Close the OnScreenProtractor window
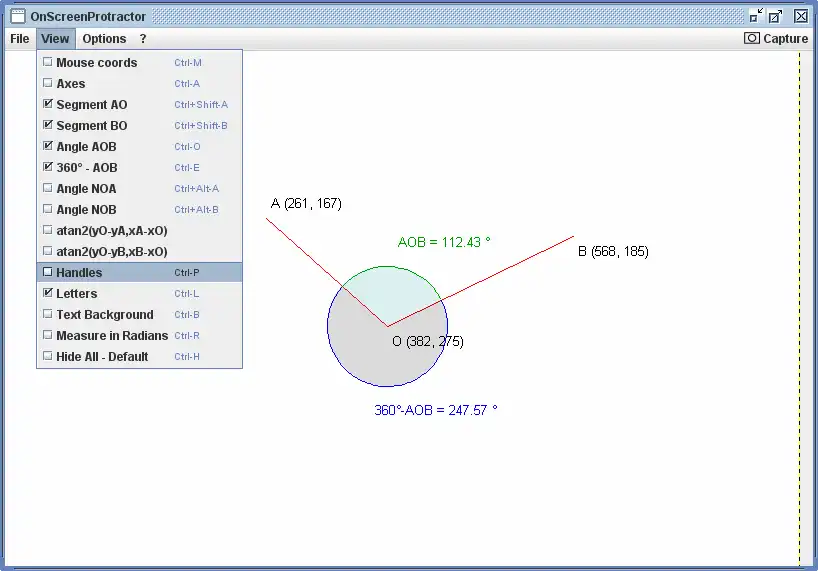This screenshot has height=571, width=818. [x=801, y=16]
